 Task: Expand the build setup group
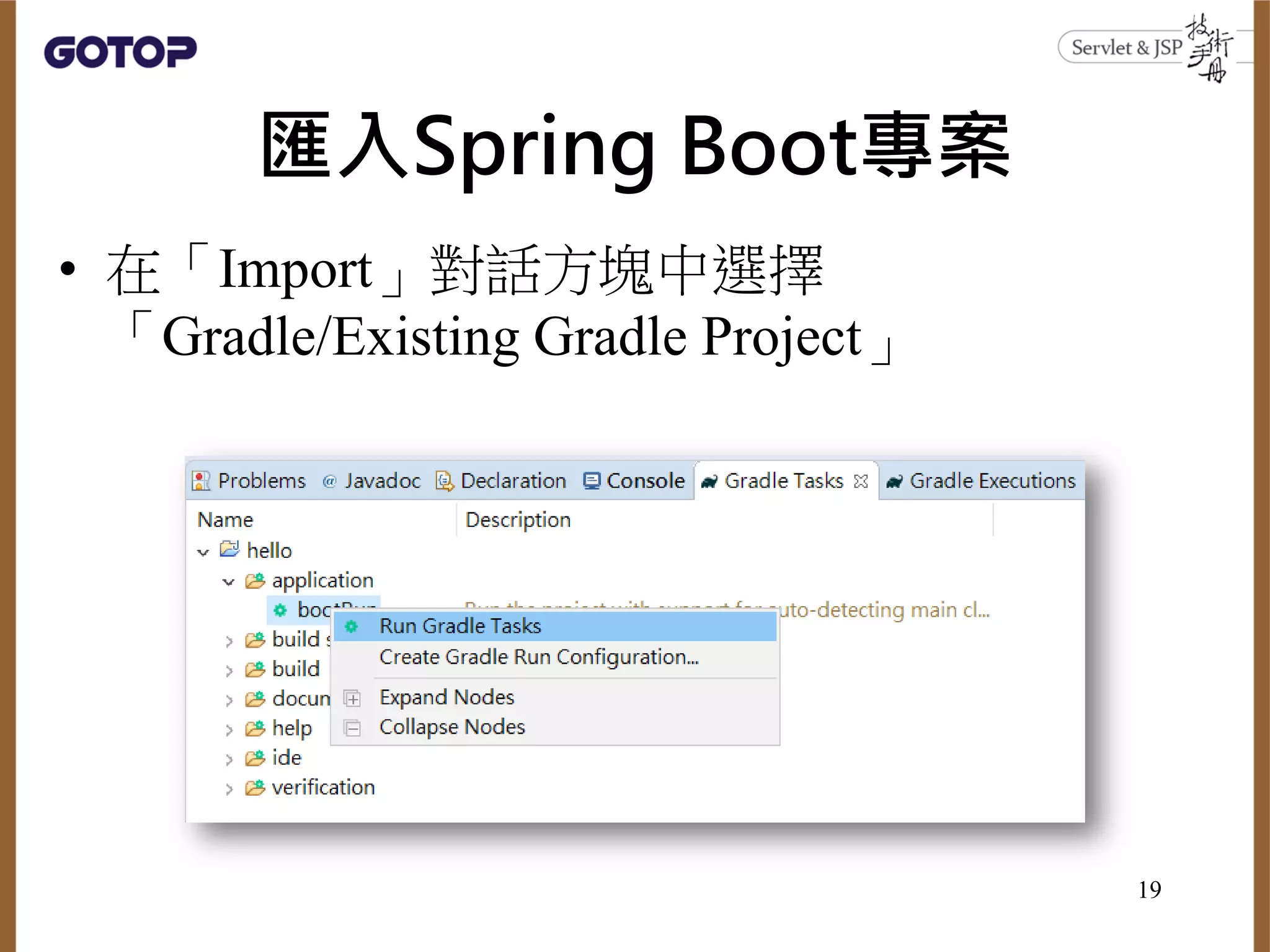pyautogui.click(x=229, y=641)
